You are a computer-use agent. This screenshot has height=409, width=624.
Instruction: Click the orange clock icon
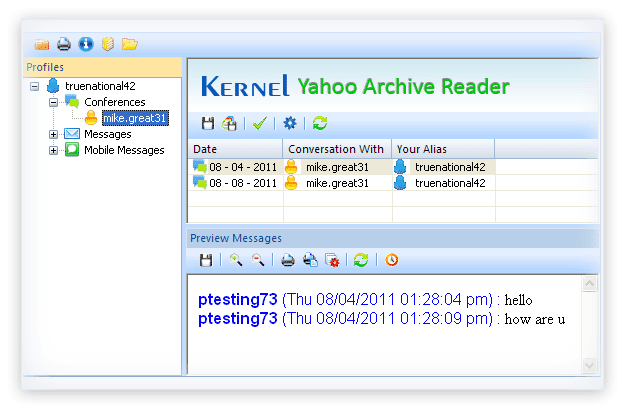coord(392,260)
